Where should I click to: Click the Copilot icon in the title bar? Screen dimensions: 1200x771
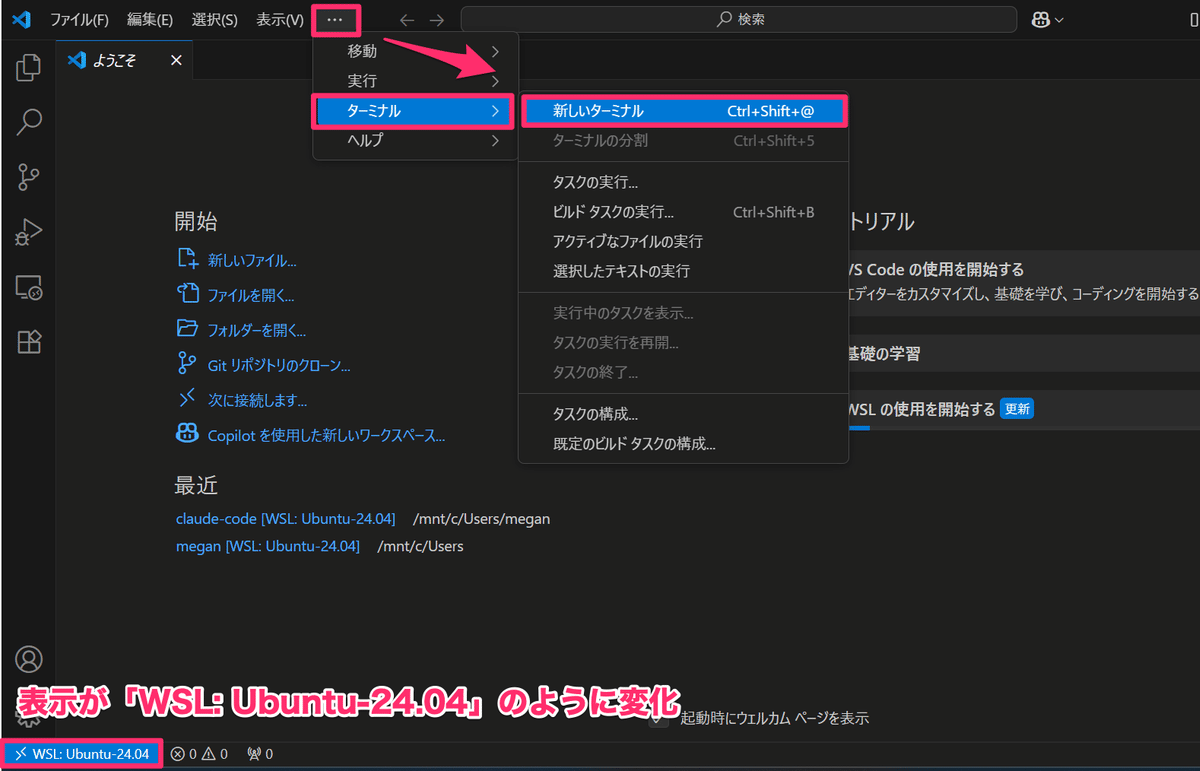[1040, 19]
